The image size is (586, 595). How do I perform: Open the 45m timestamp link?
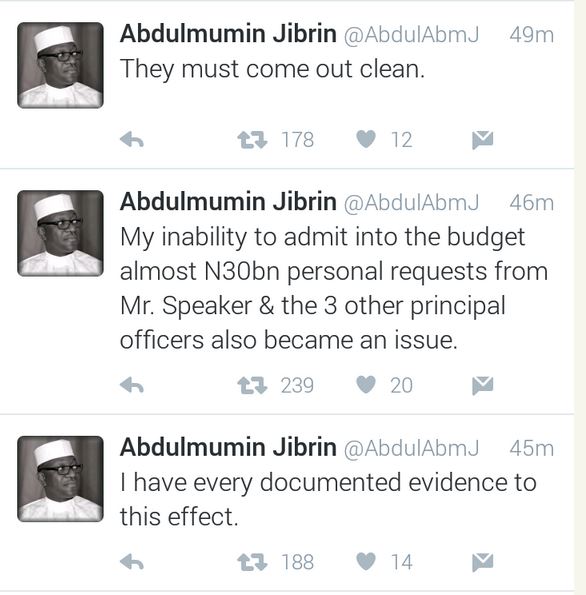(531, 448)
